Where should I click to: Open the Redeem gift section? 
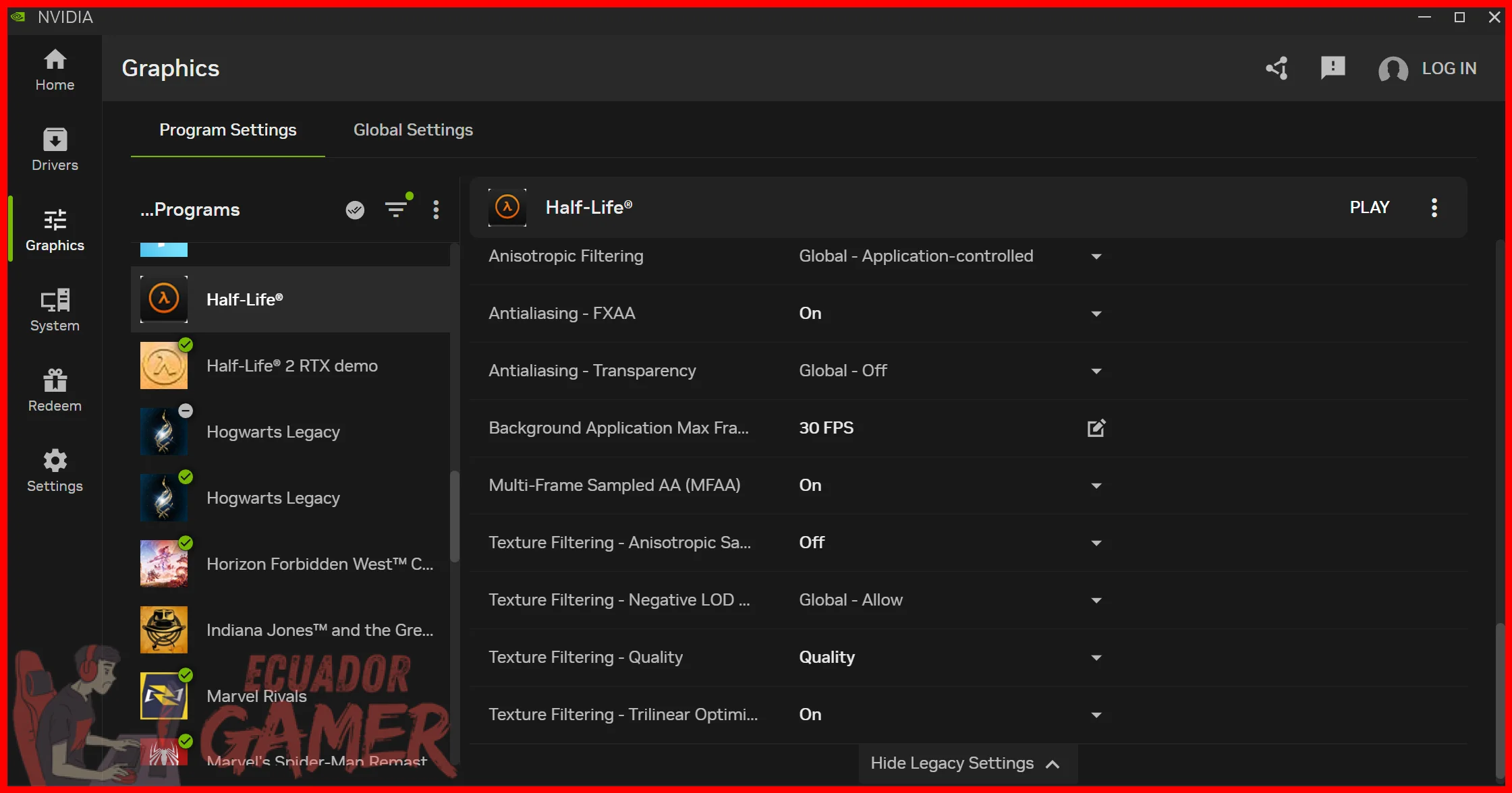(x=55, y=390)
